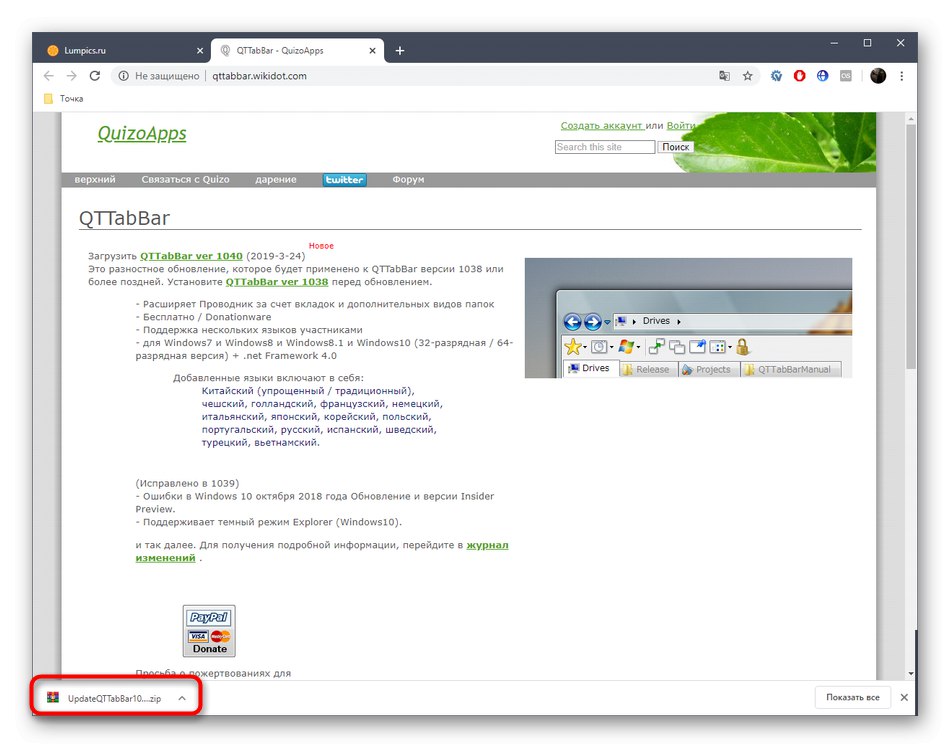Viewport: 950px width, 748px height.
Task: Expand the download item options chevron
Action: [182, 698]
